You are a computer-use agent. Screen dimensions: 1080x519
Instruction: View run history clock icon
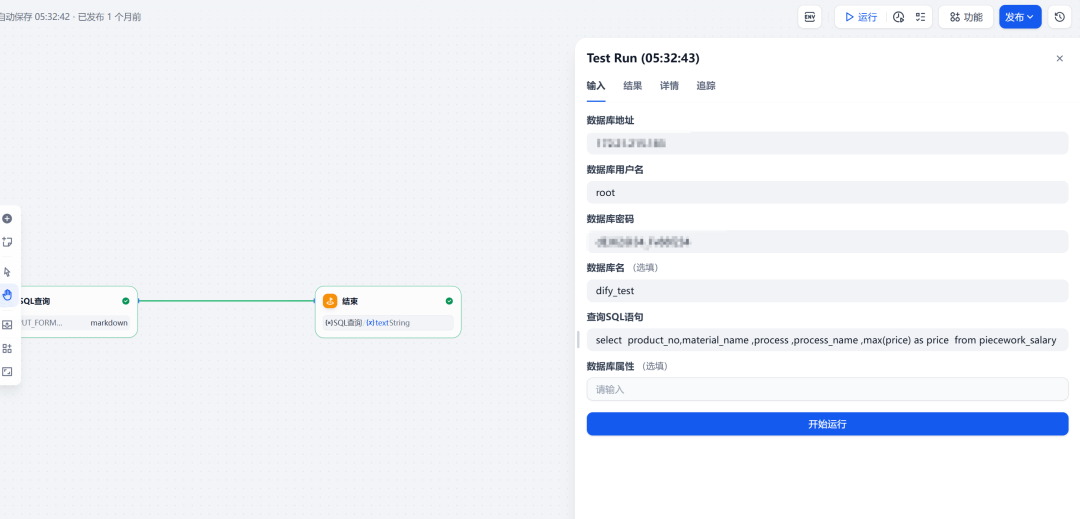pos(898,17)
